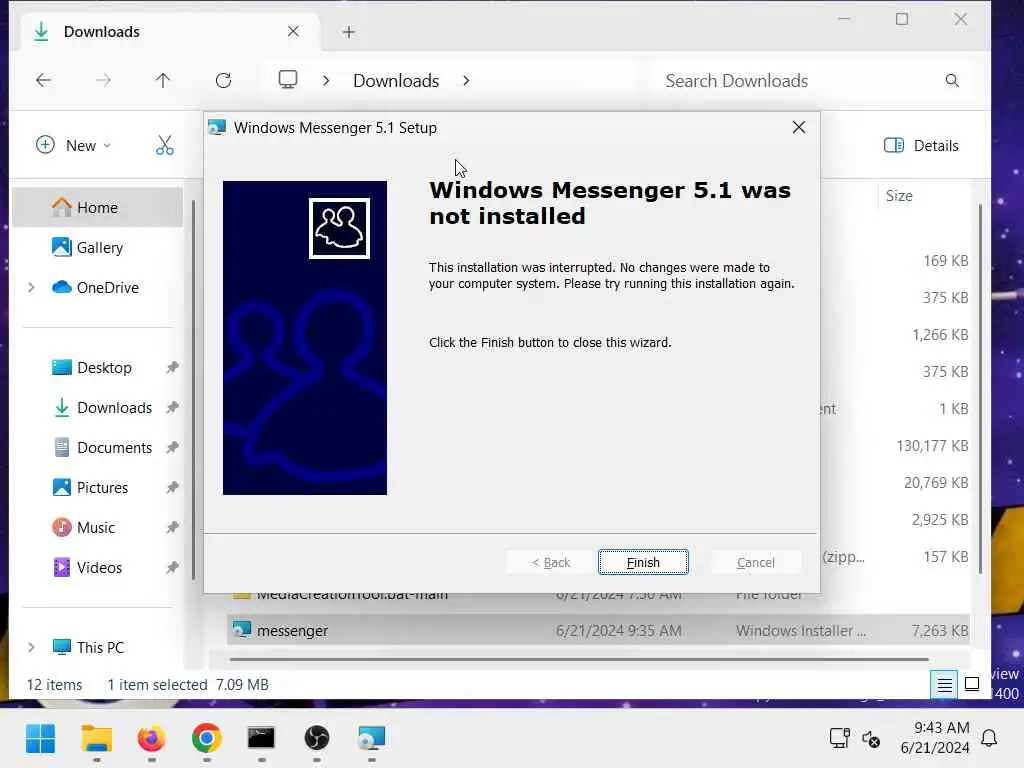
Task: Click the 7,263 KB size cell
Action: click(940, 630)
